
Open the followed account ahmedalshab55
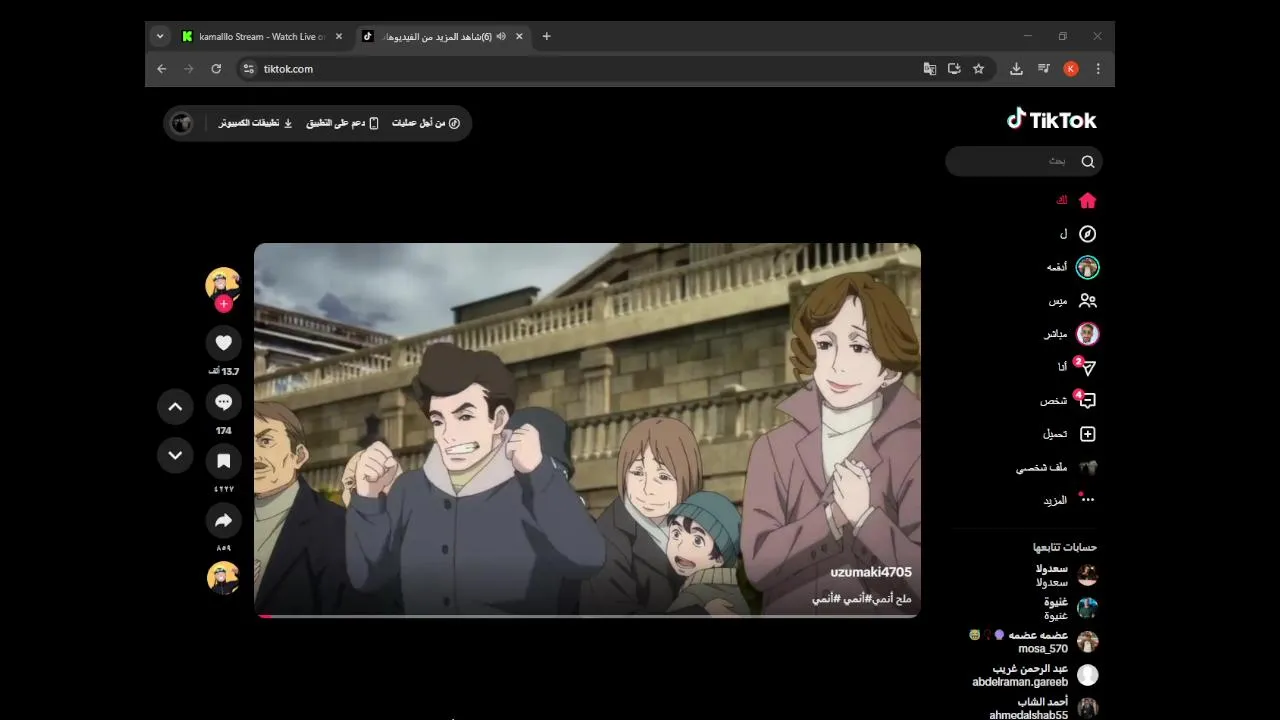pos(1044,708)
